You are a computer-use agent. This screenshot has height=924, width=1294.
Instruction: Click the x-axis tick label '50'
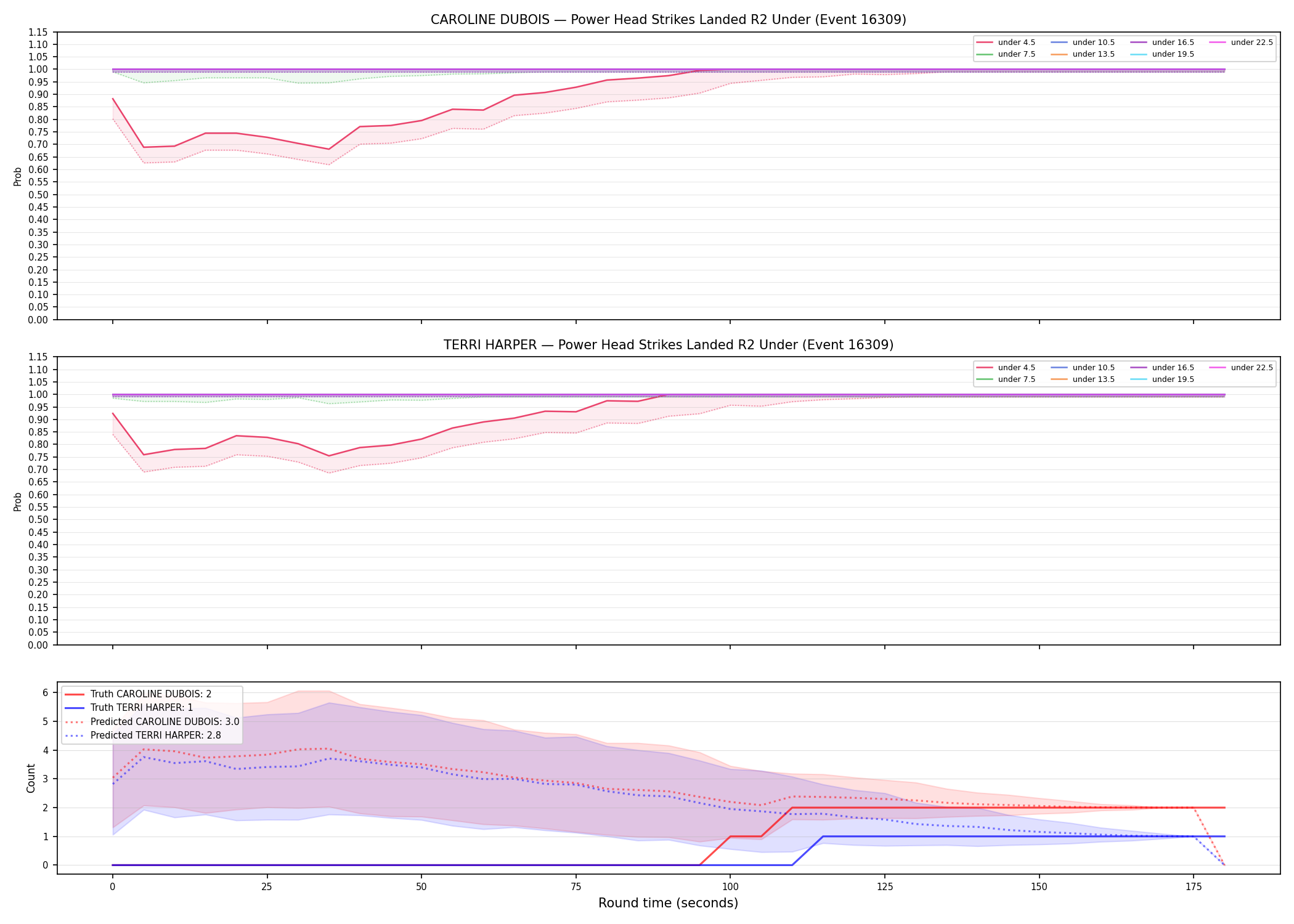pos(421,887)
